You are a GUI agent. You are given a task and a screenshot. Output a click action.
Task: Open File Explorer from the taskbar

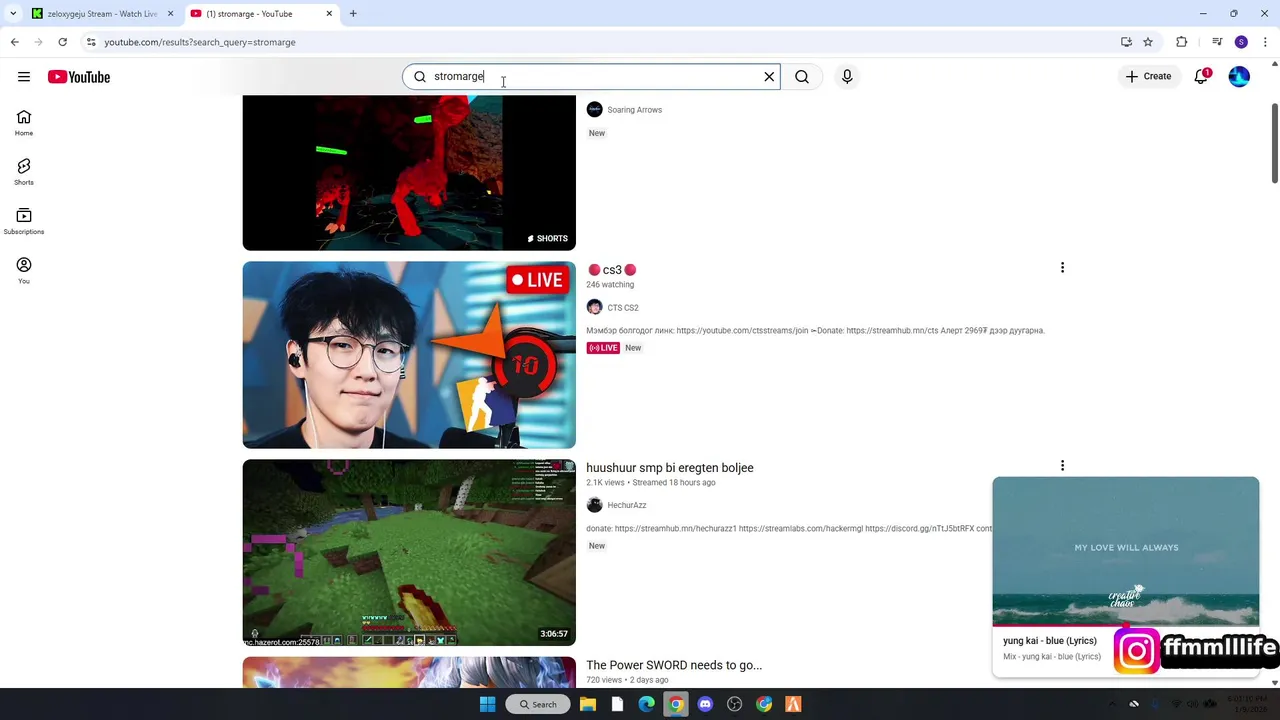588,704
